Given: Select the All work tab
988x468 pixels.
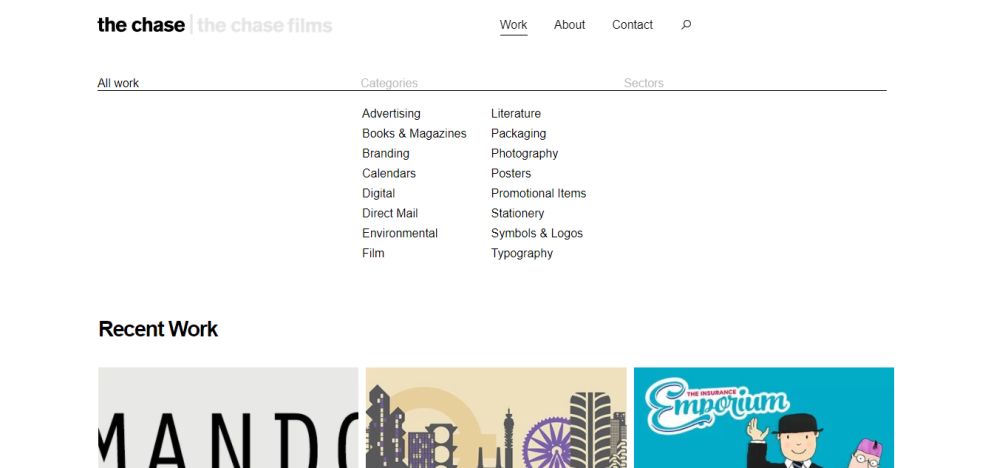Looking at the screenshot, I should pyautogui.click(x=118, y=83).
